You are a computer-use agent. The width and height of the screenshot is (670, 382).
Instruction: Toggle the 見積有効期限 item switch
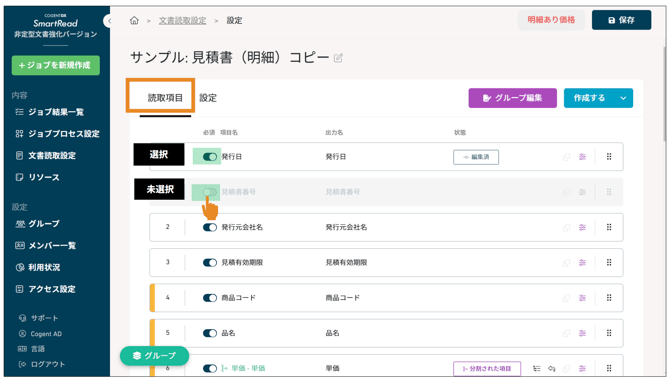point(210,262)
